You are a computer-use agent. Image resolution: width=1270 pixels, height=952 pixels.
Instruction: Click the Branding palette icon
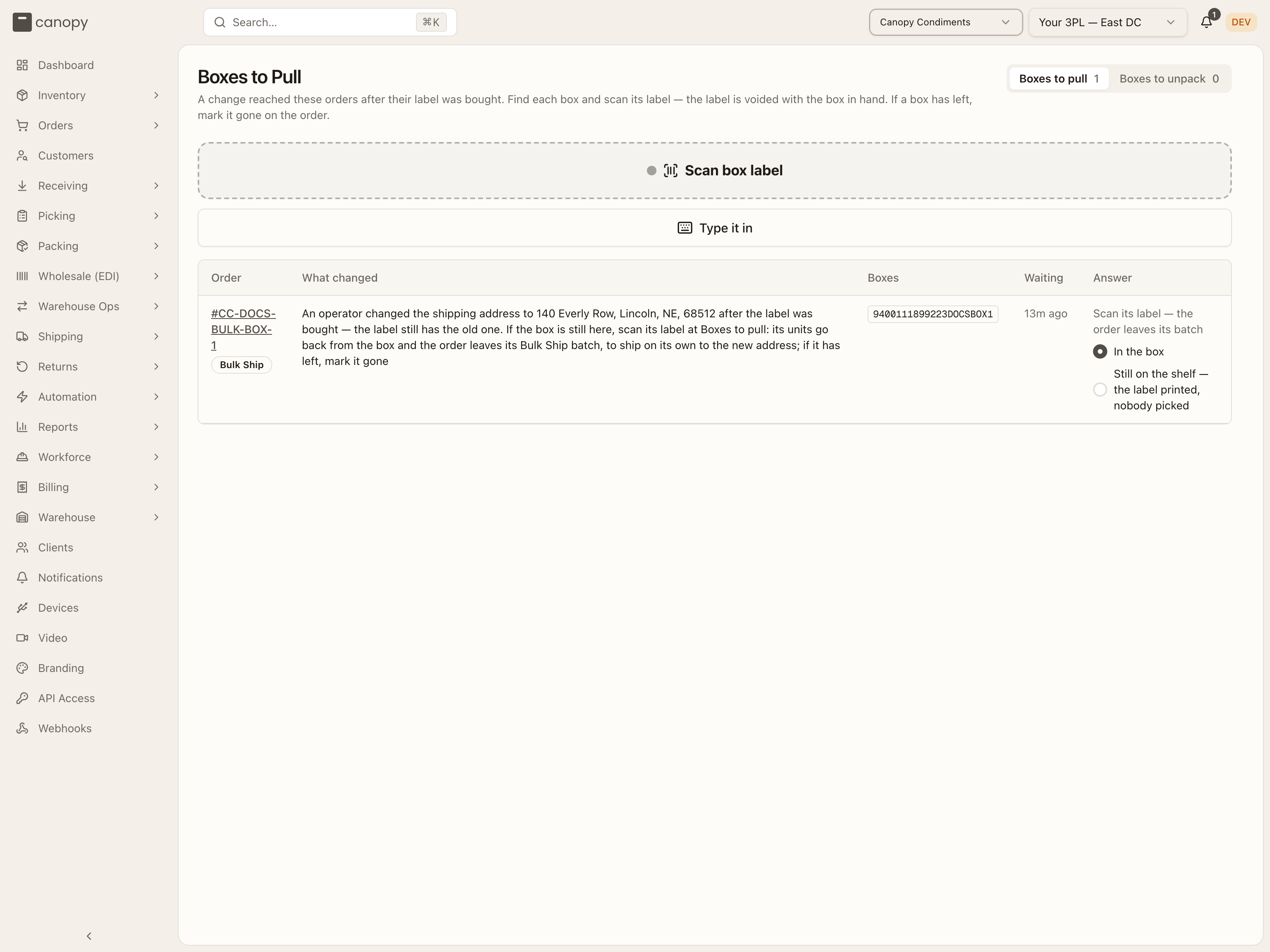pyautogui.click(x=22, y=668)
